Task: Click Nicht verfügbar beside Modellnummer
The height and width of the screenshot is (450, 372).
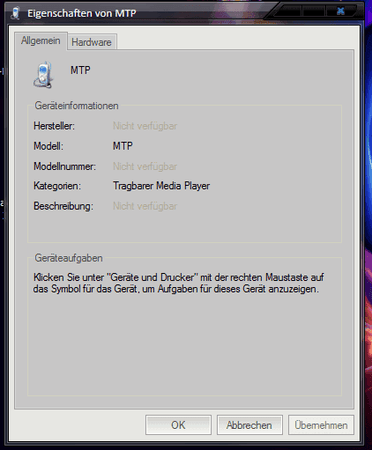Action: 145,166
